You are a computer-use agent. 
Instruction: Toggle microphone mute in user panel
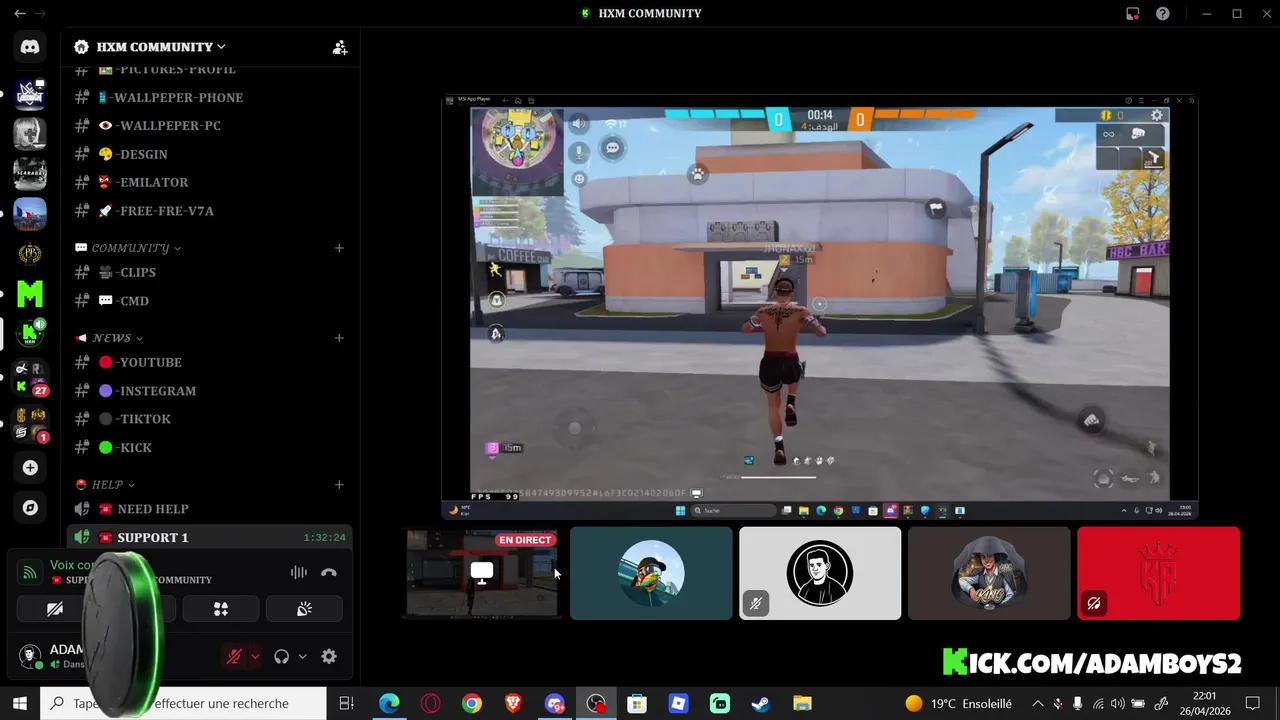tap(234, 657)
